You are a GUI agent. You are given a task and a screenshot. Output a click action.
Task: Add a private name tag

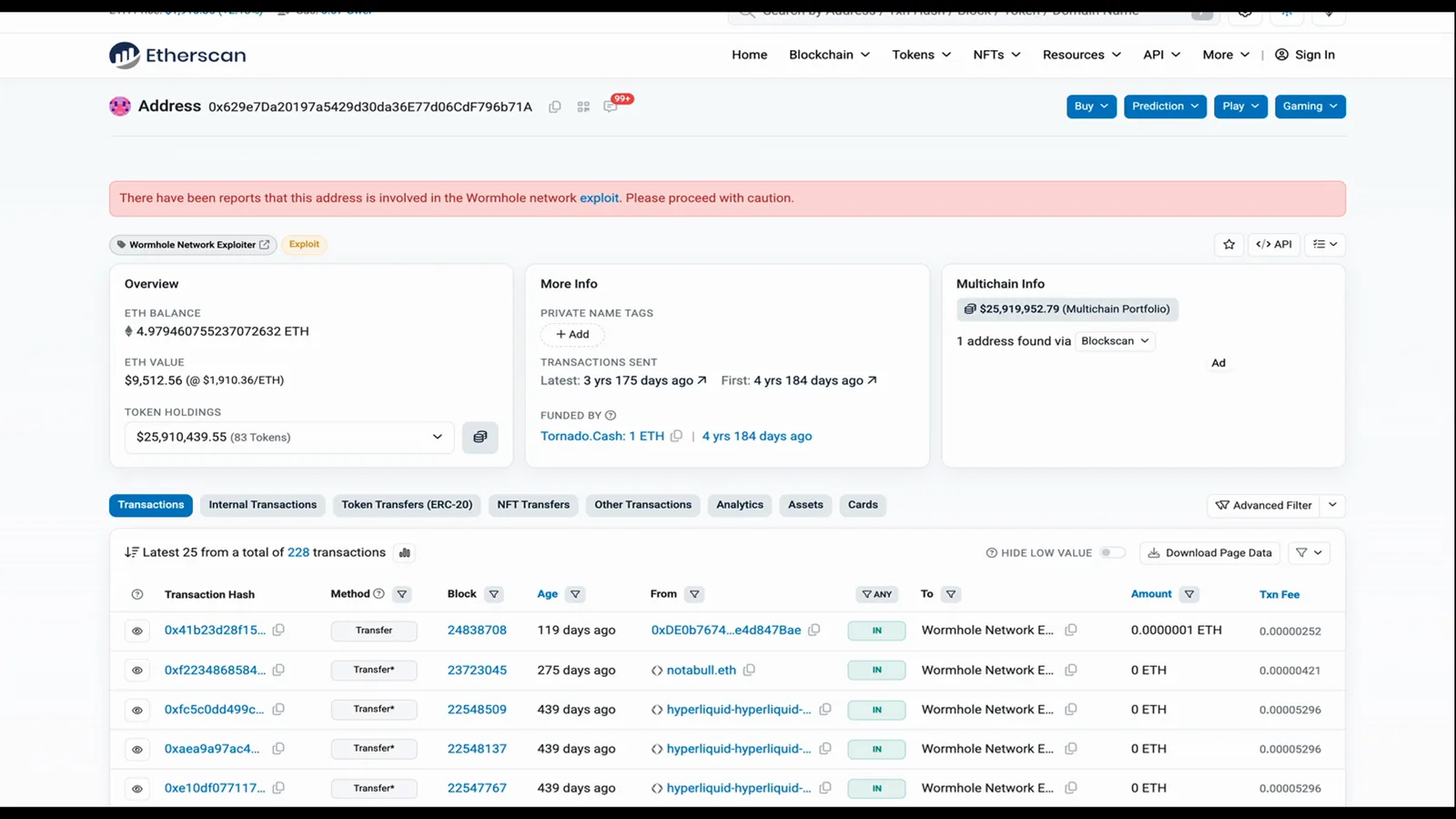tap(572, 334)
